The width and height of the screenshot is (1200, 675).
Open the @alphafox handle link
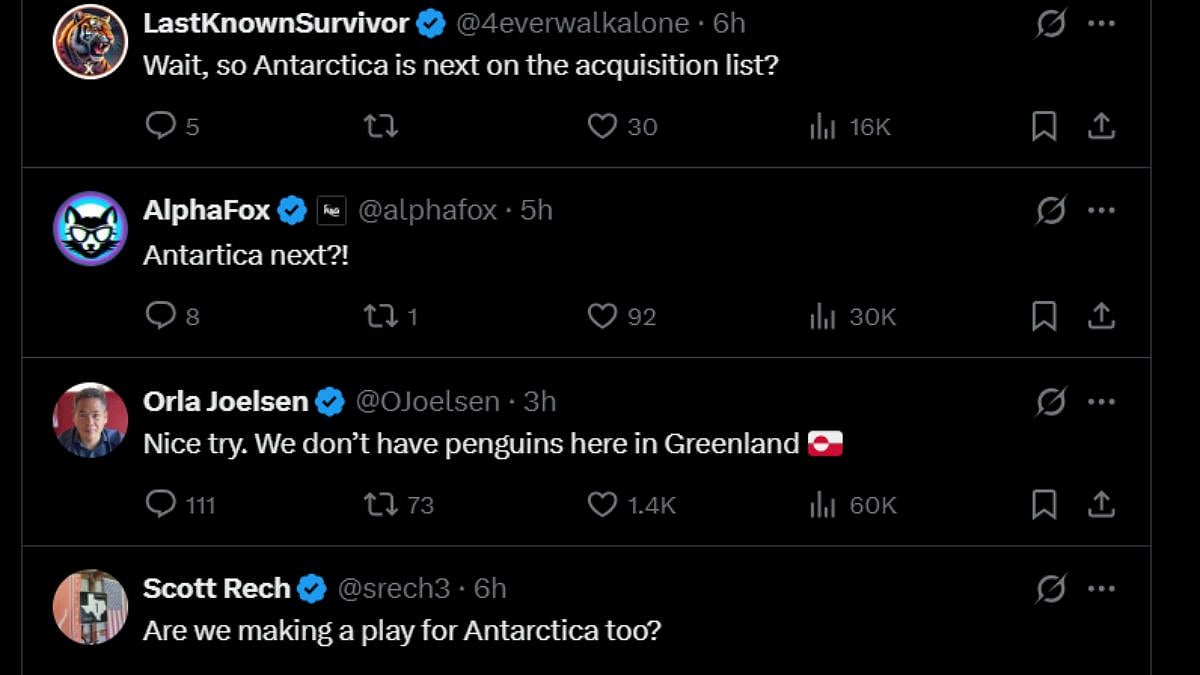[x=427, y=211]
